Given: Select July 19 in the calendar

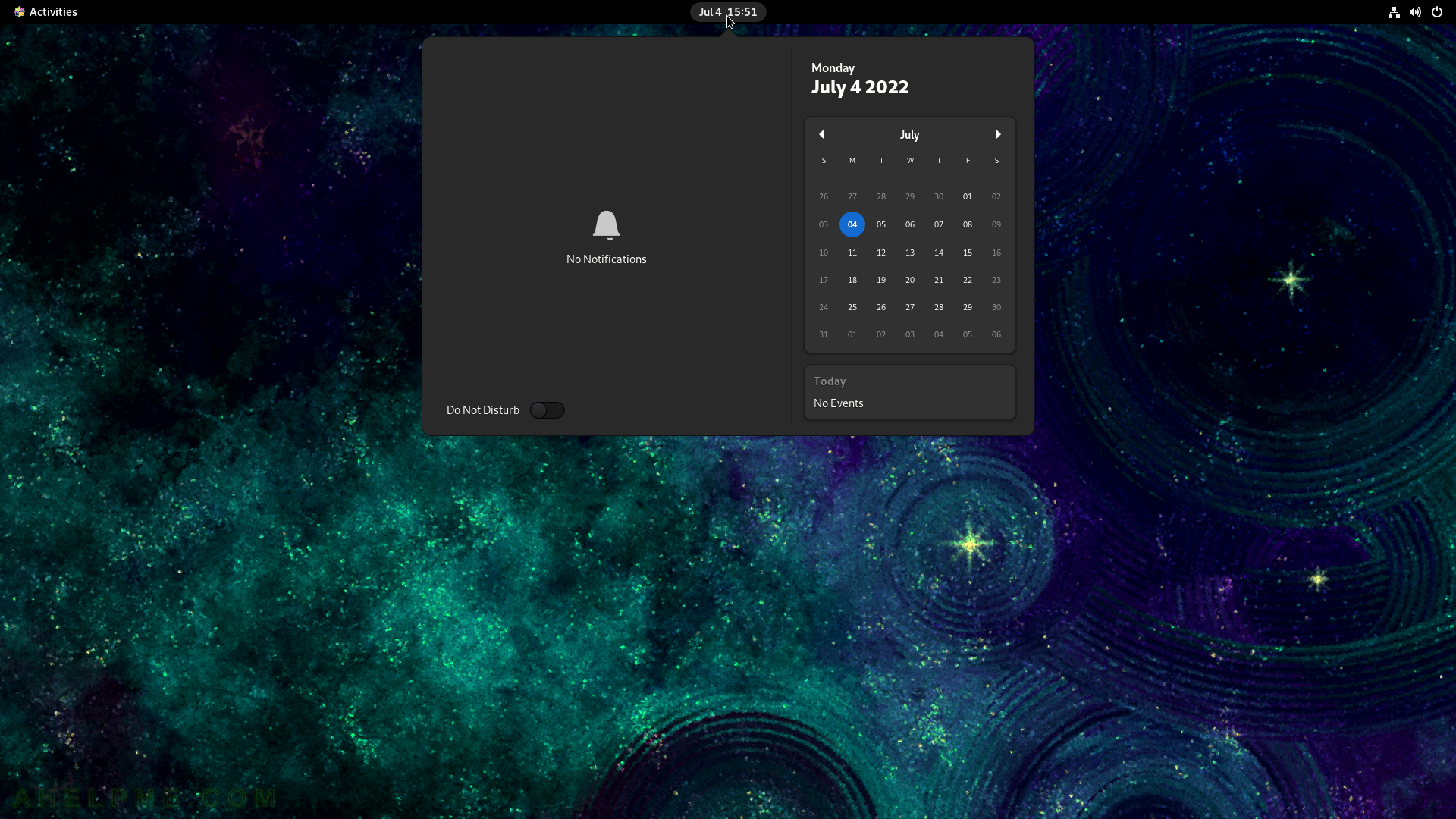Looking at the screenshot, I should tap(881, 280).
